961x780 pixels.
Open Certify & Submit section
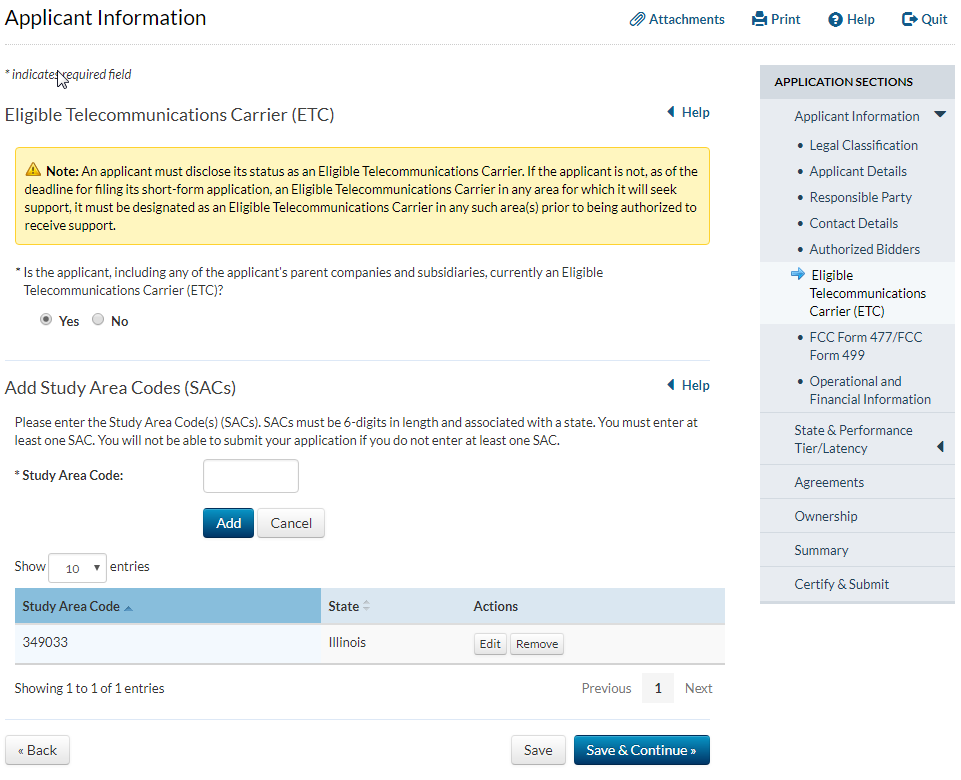[841, 585]
